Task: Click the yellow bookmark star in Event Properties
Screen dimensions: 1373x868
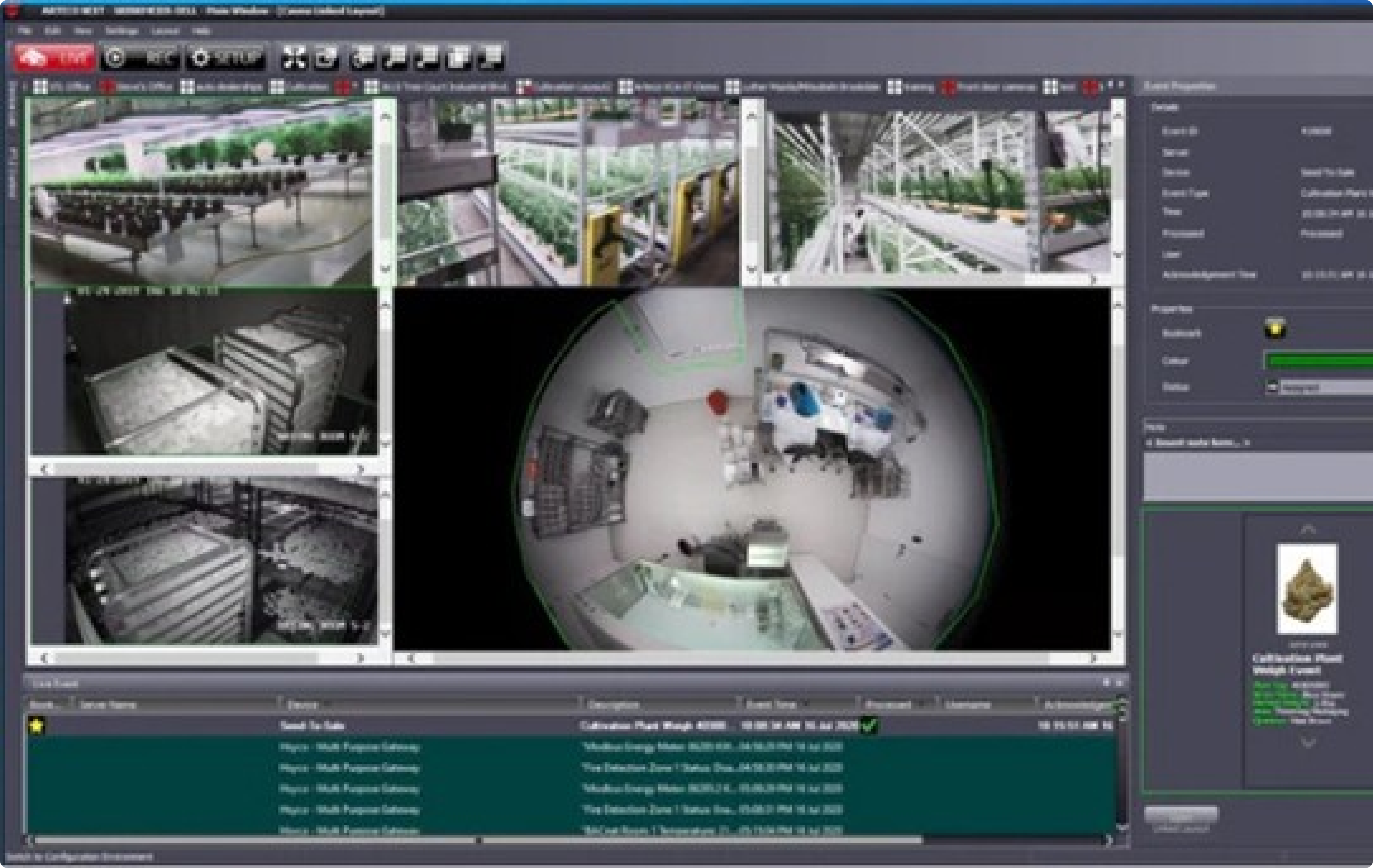Action: [x=1275, y=329]
